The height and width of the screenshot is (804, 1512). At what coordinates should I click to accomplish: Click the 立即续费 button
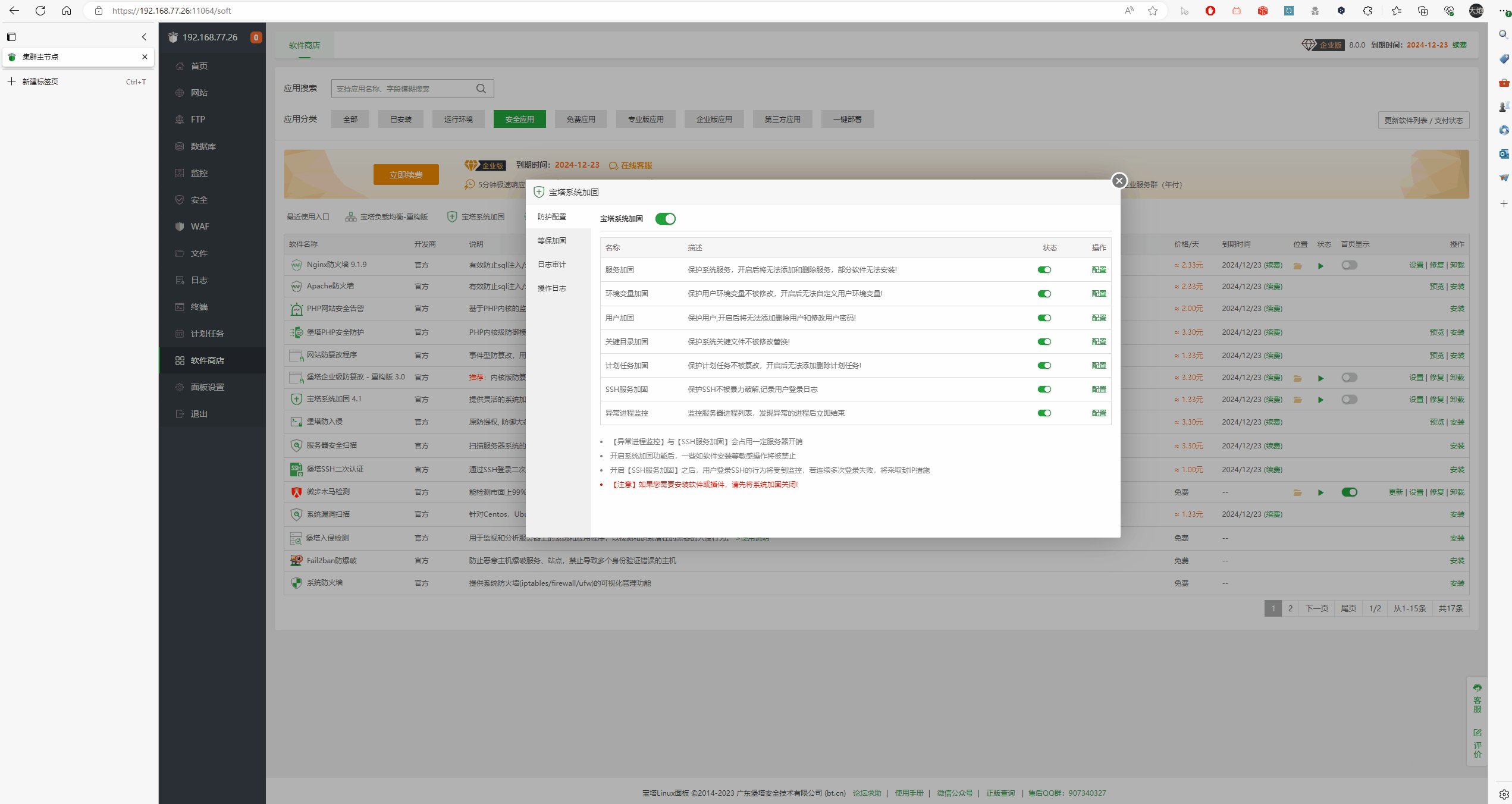point(406,175)
